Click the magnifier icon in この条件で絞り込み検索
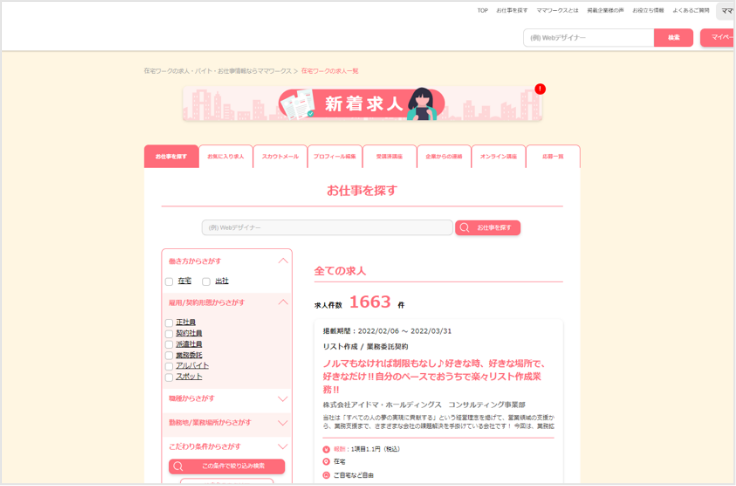Screen dimensions: 736x486 [x=178, y=466]
